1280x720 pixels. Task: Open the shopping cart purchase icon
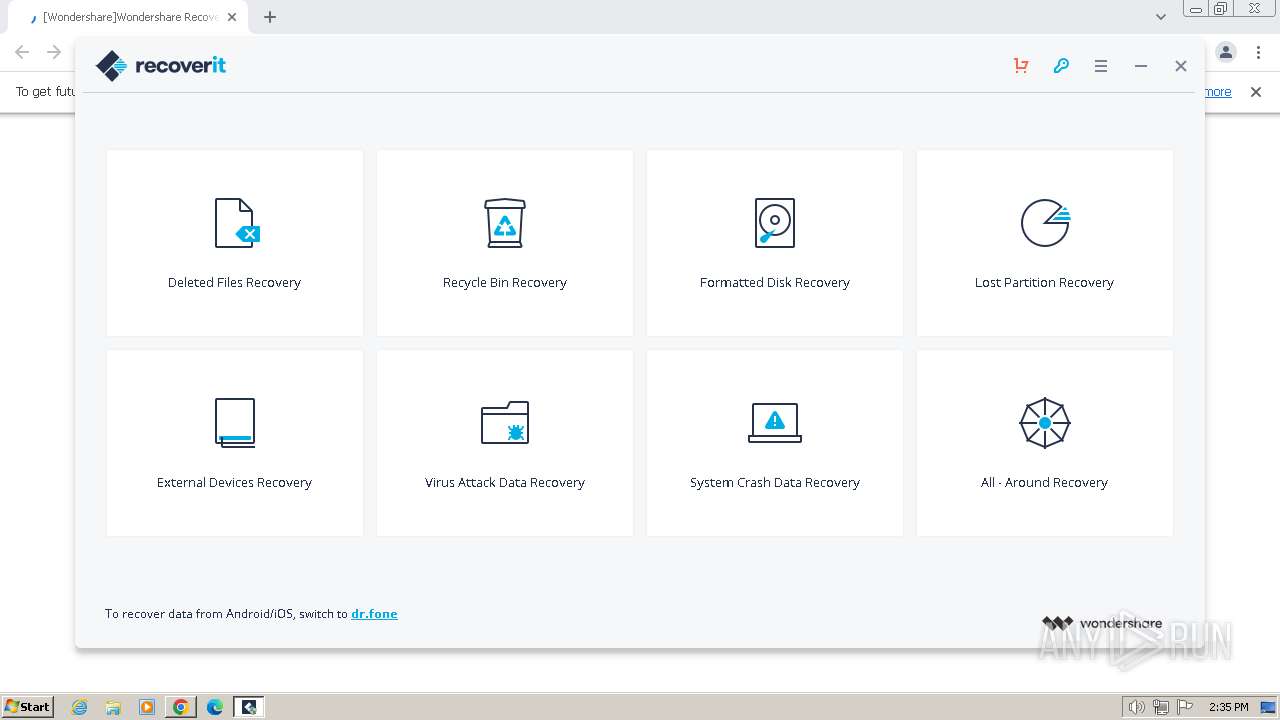pyautogui.click(x=1021, y=66)
